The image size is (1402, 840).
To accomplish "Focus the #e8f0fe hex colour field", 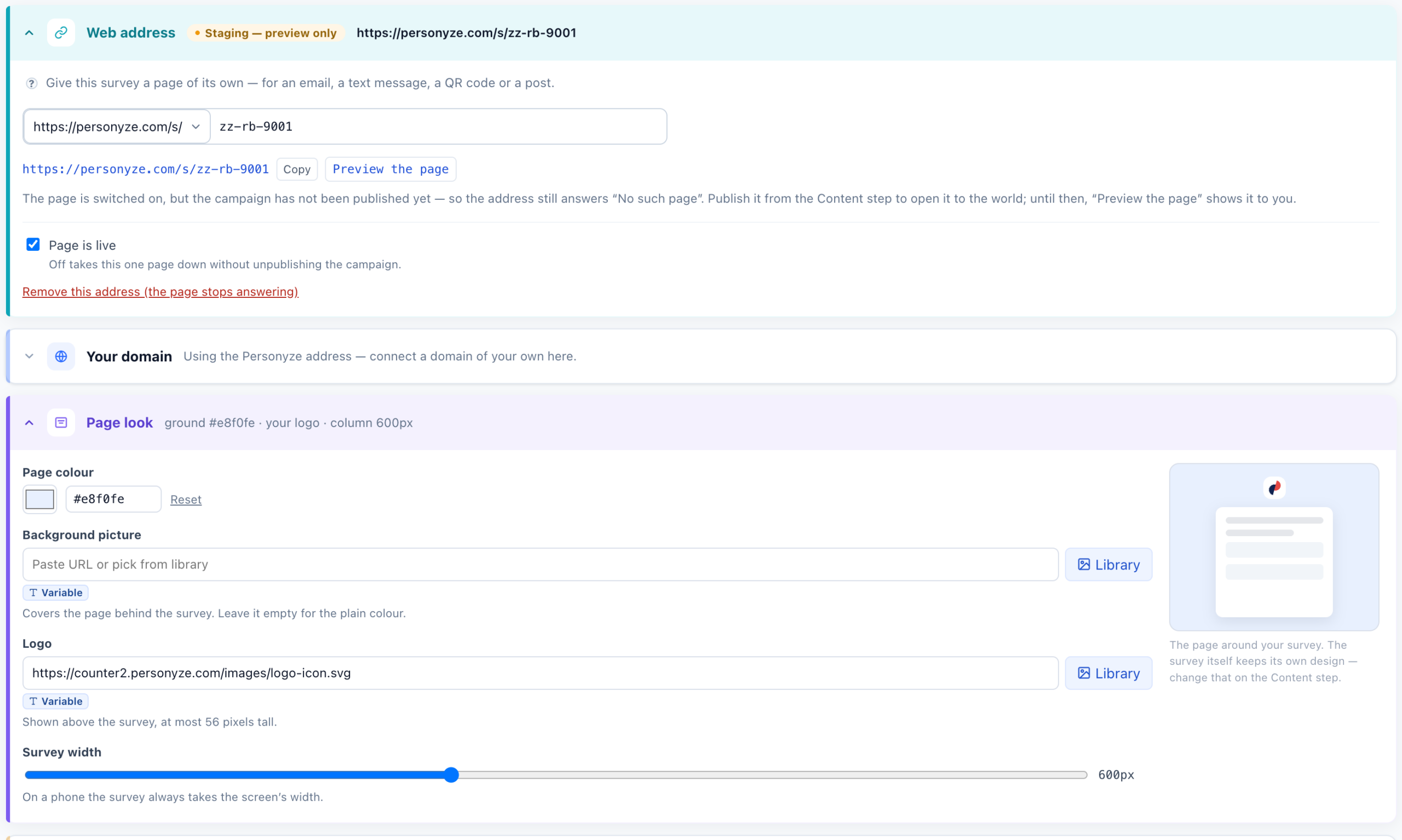I will [x=113, y=499].
